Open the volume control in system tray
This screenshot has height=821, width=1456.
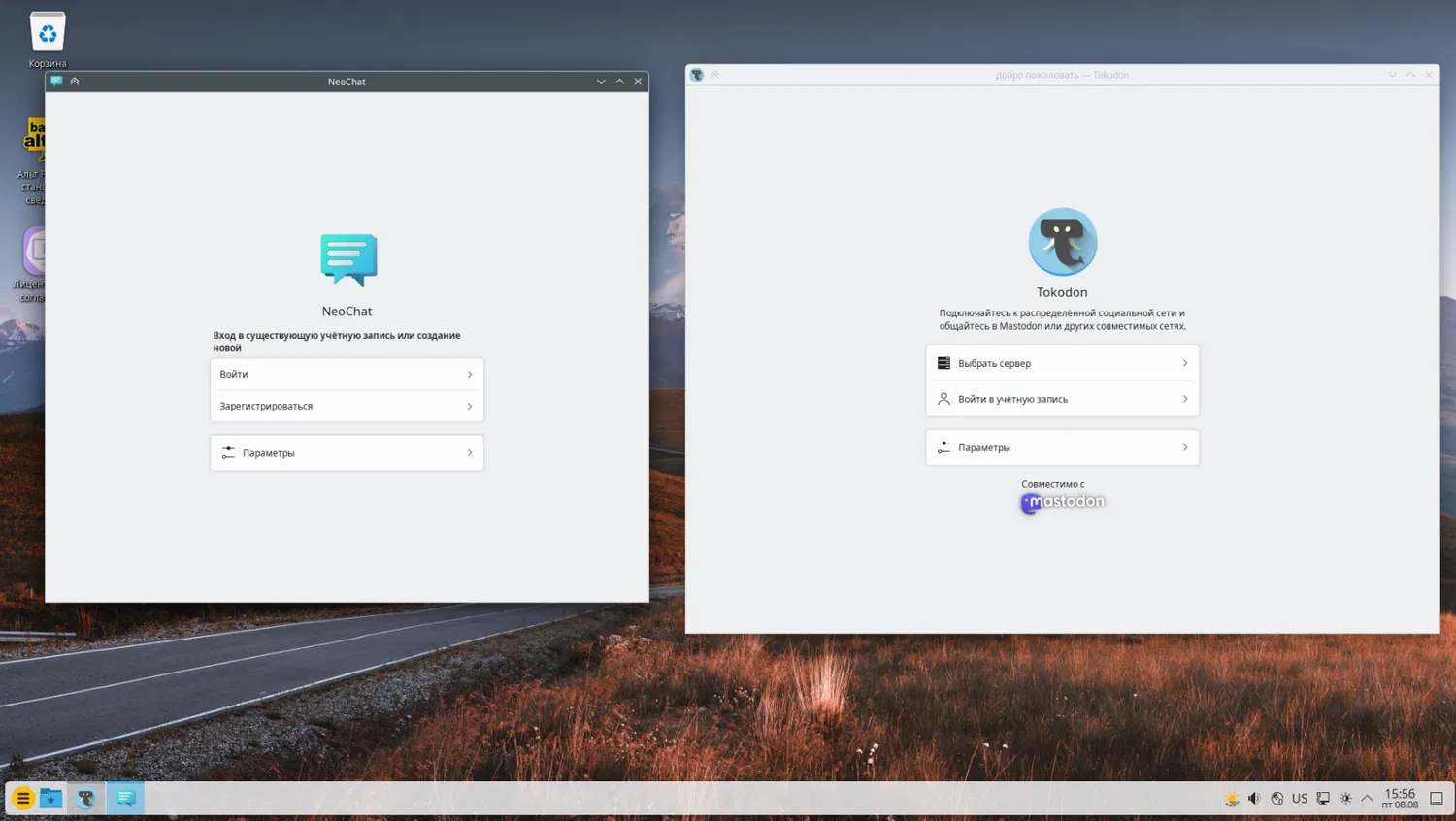coord(1254,799)
